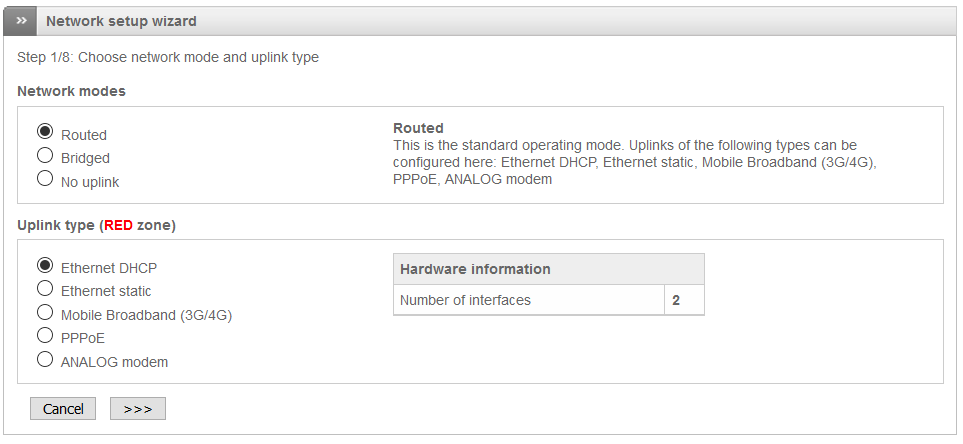Screen dimensions: 963x444
Task: Click the Step 1/8 instruction text
Action: point(168,58)
